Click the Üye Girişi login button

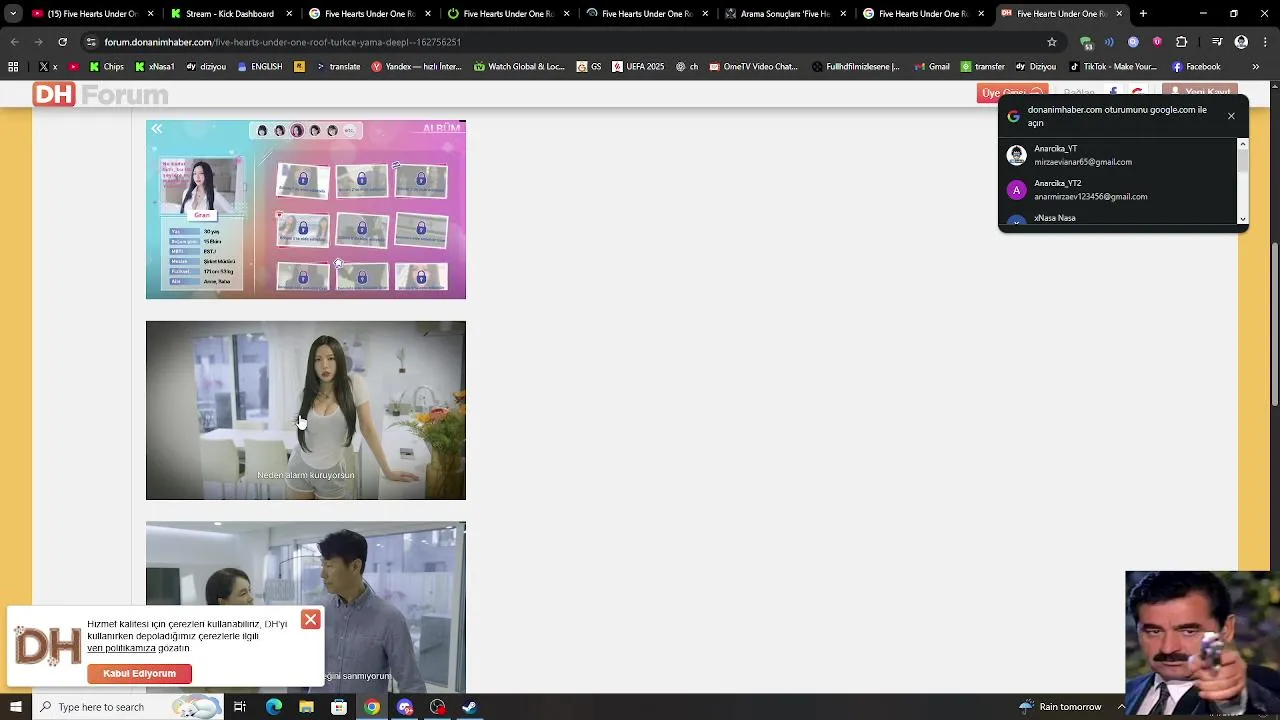coord(1012,93)
